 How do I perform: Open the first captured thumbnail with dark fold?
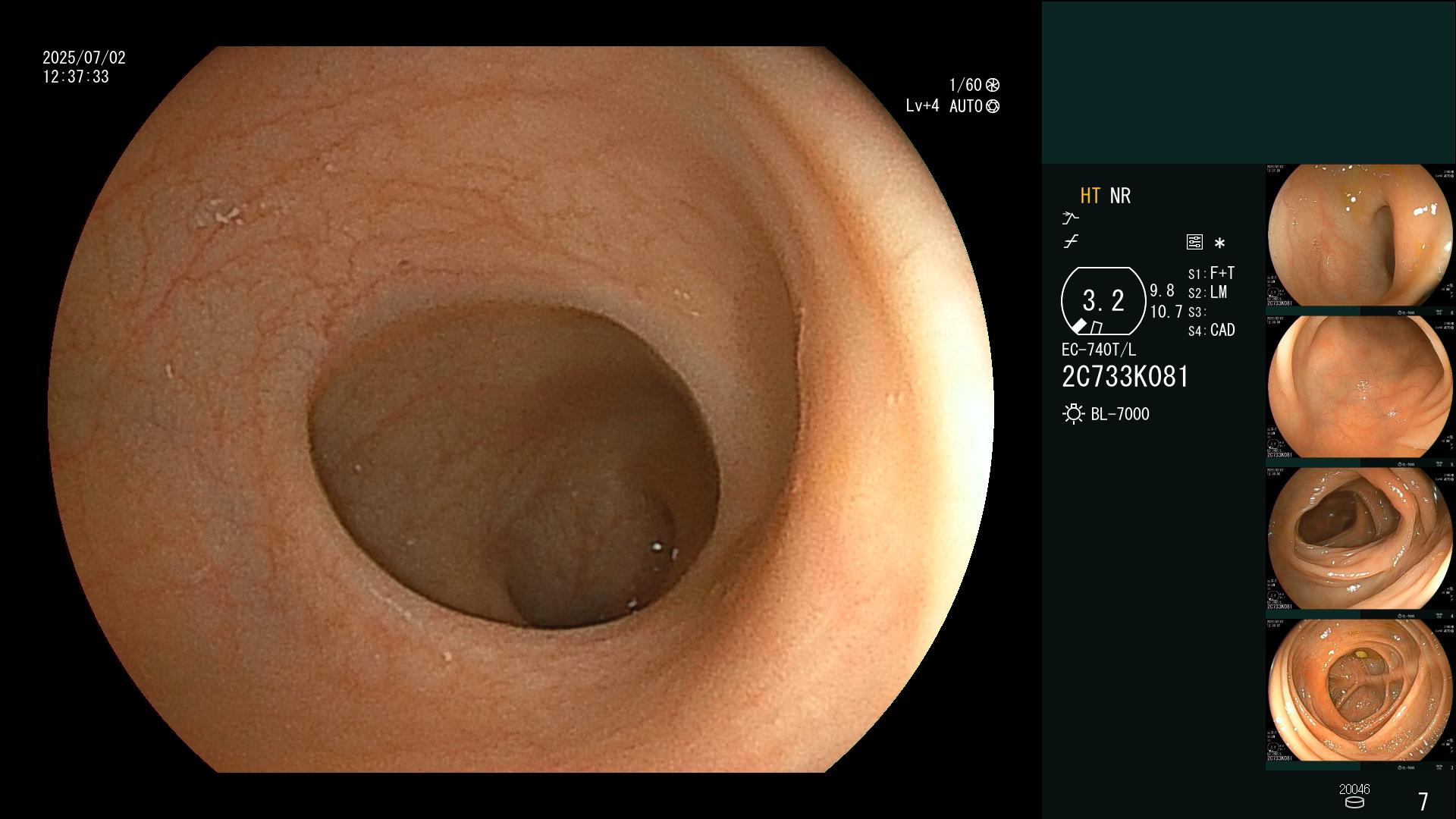click(x=1360, y=236)
